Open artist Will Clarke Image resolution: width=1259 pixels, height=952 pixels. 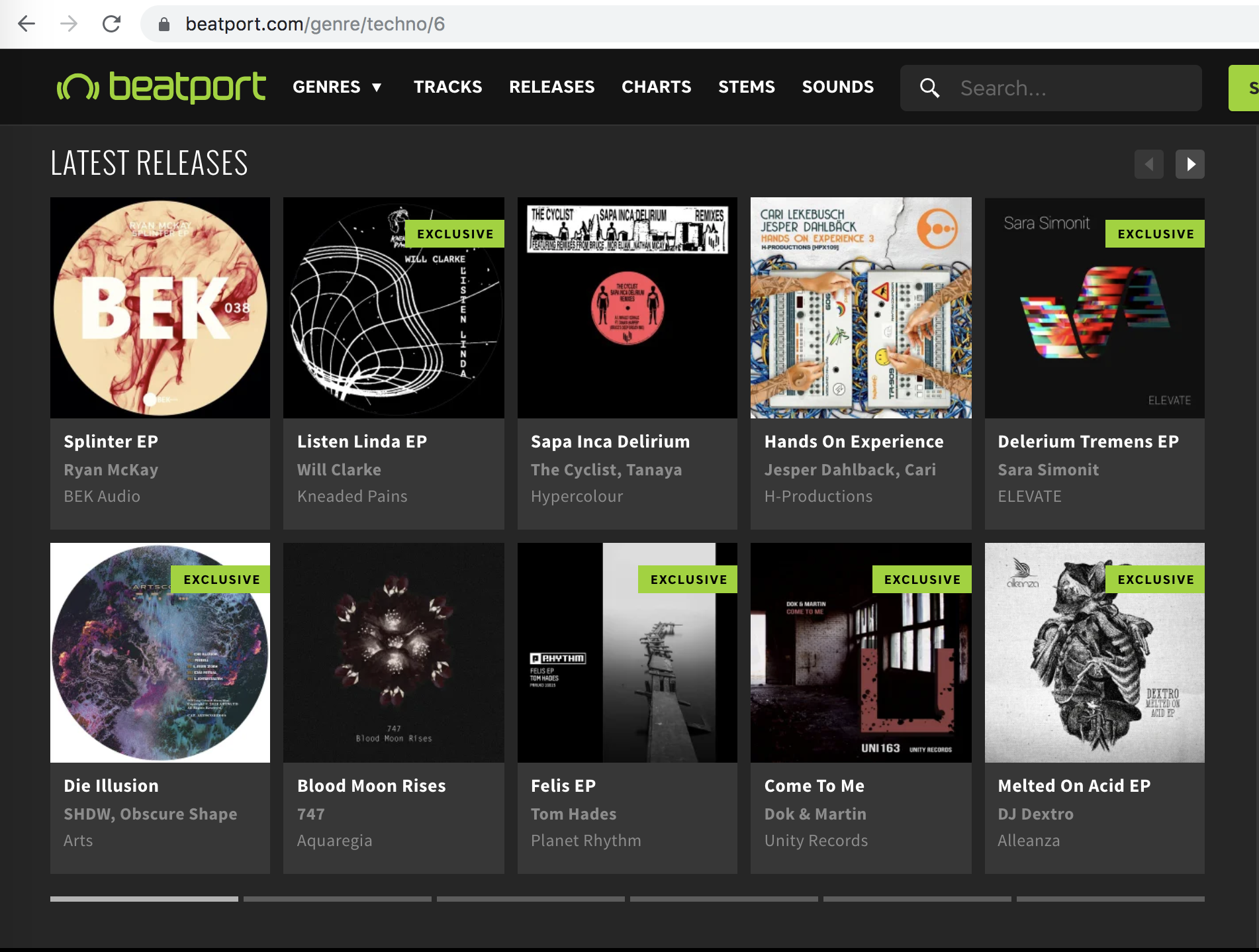pyautogui.click(x=339, y=470)
